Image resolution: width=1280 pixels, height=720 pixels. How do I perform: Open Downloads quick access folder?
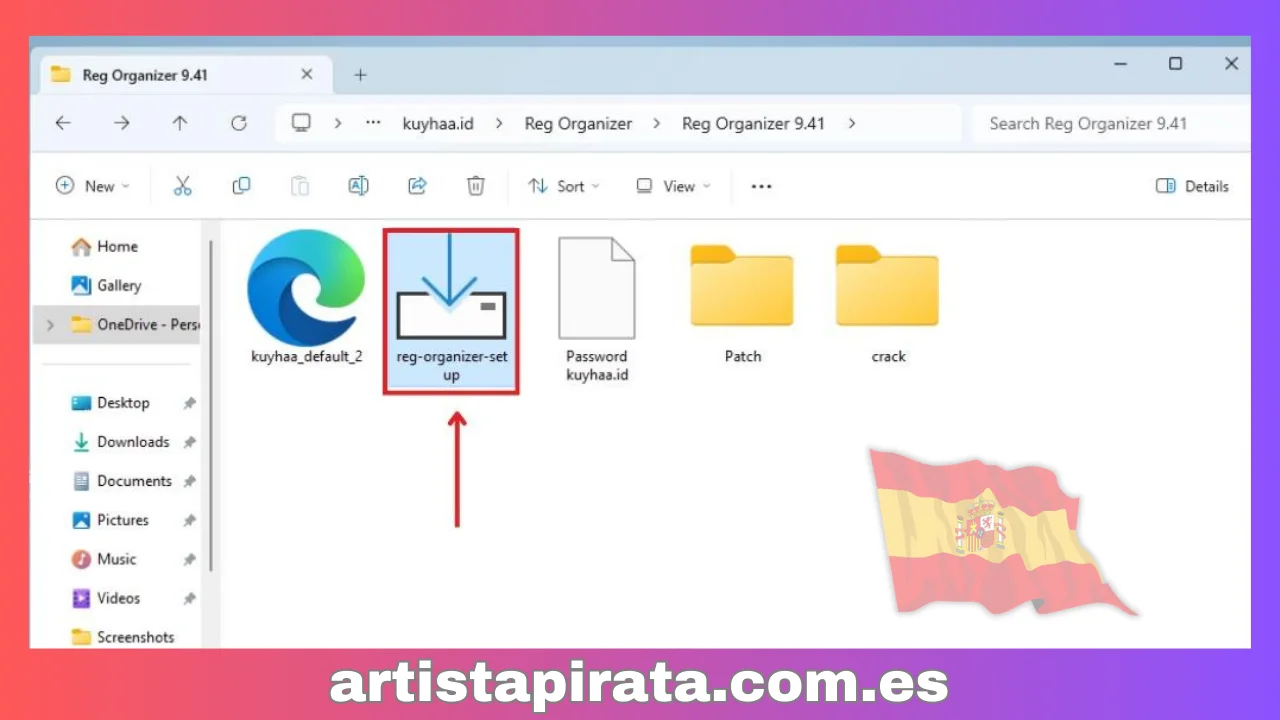pyautogui.click(x=120, y=442)
